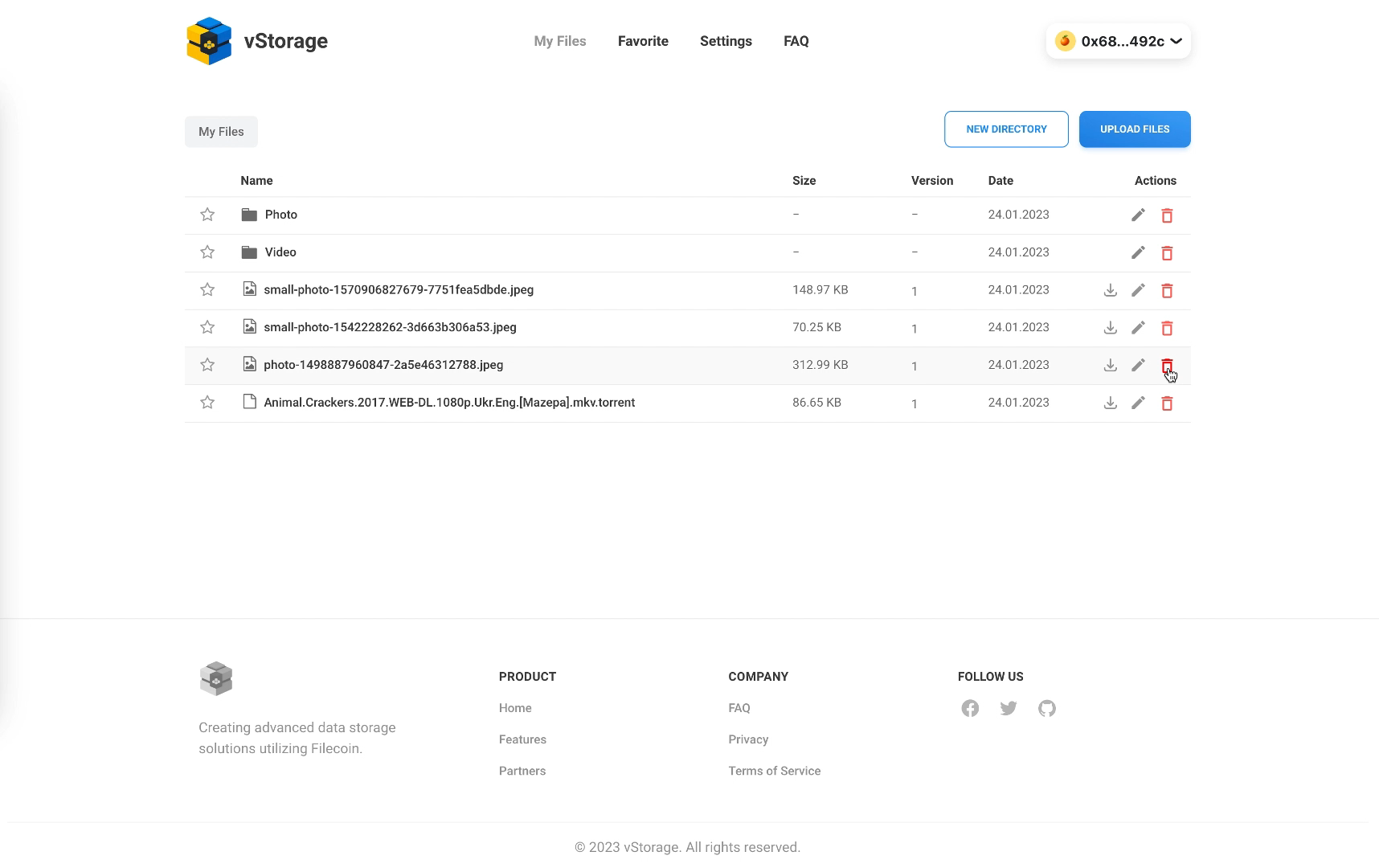The height and width of the screenshot is (868, 1379).
Task: Open FAQ link under Company
Action: (x=739, y=708)
